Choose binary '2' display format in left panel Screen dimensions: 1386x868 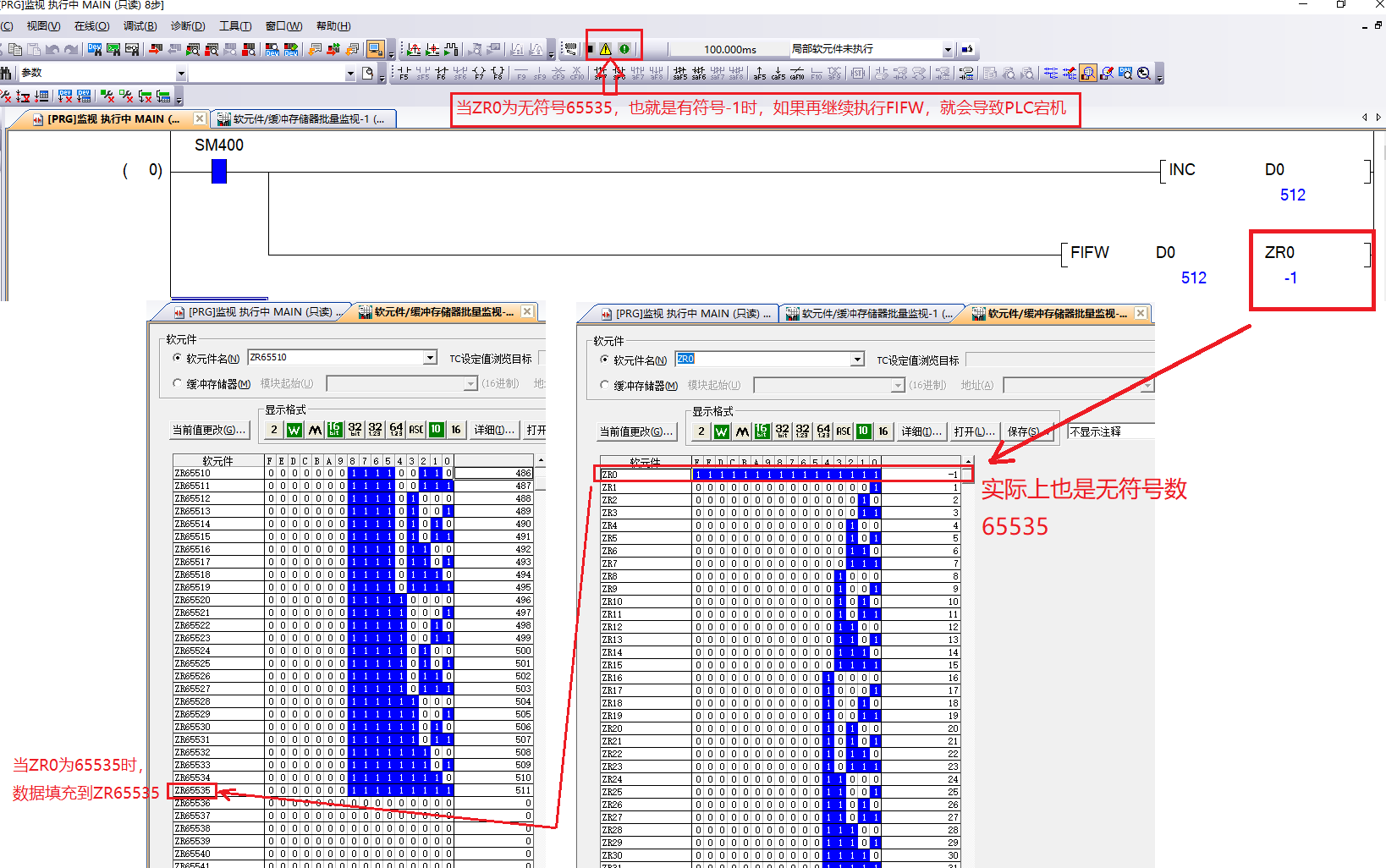(x=273, y=430)
